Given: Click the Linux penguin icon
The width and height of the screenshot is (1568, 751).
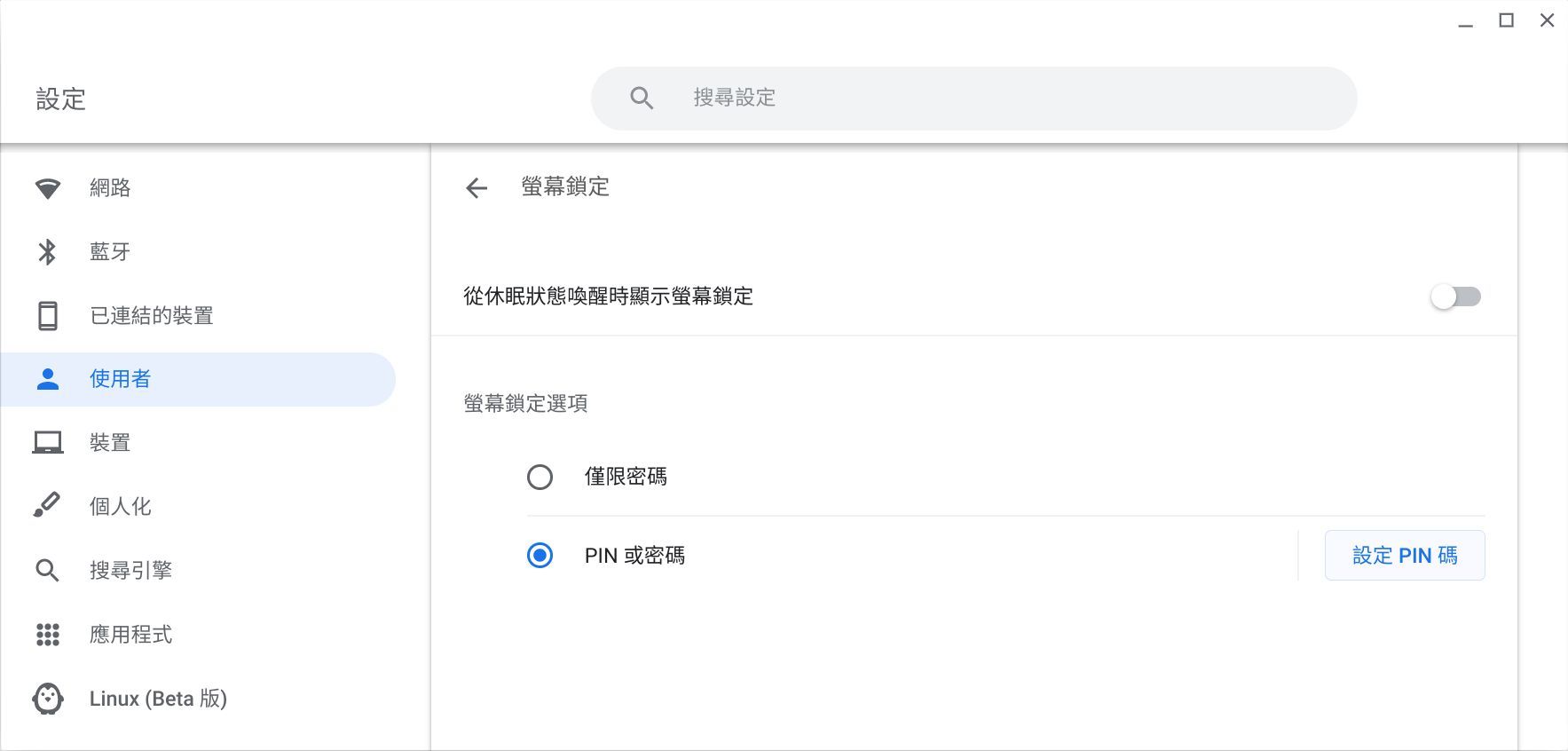Looking at the screenshot, I should tap(48, 699).
